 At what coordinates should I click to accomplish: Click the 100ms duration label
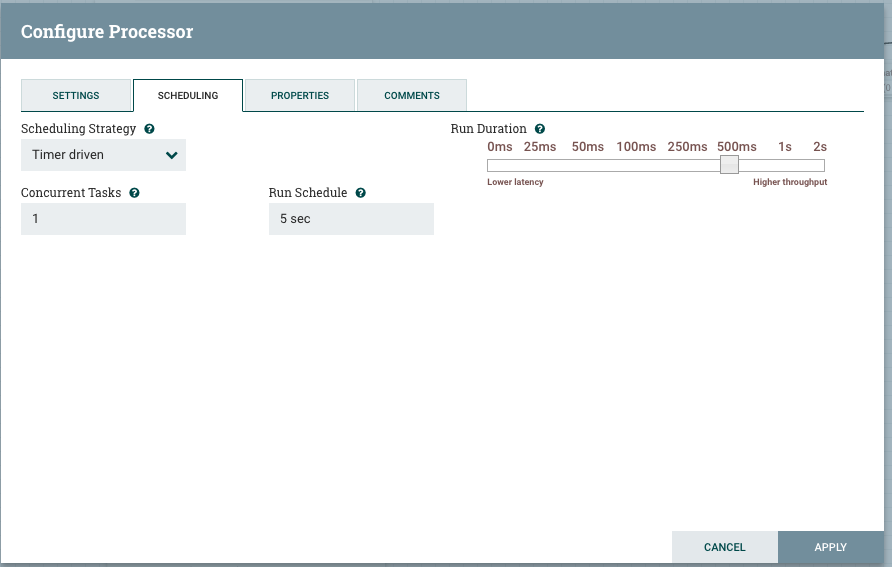(636, 147)
